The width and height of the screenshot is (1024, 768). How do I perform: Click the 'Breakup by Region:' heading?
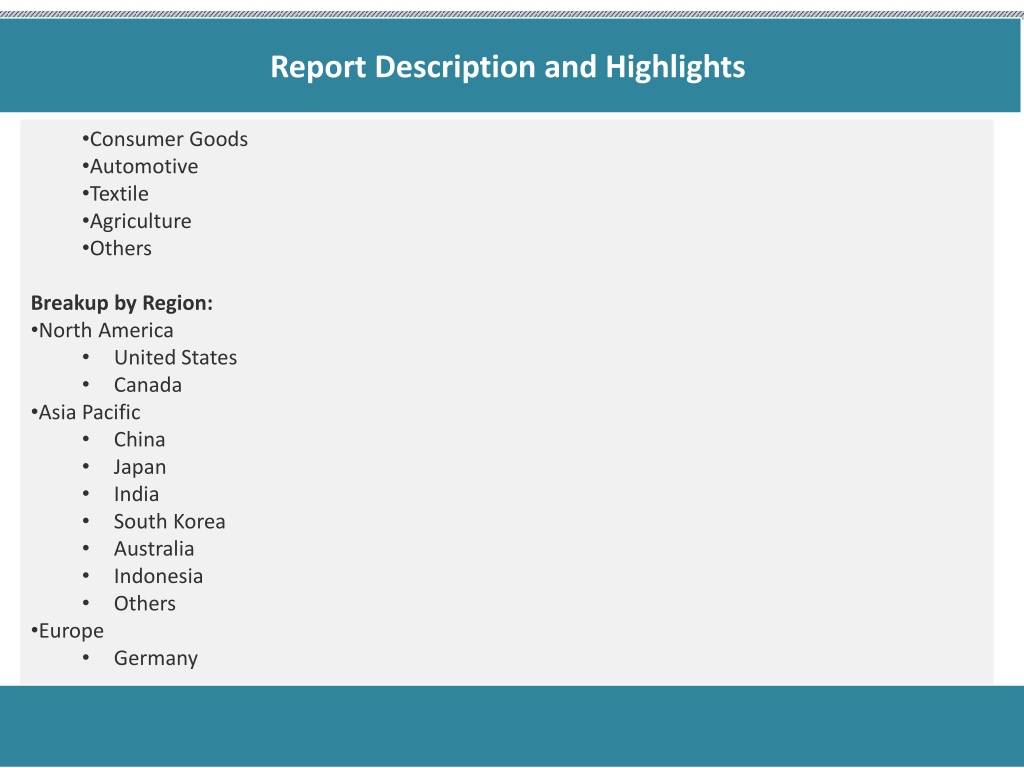[x=122, y=303]
